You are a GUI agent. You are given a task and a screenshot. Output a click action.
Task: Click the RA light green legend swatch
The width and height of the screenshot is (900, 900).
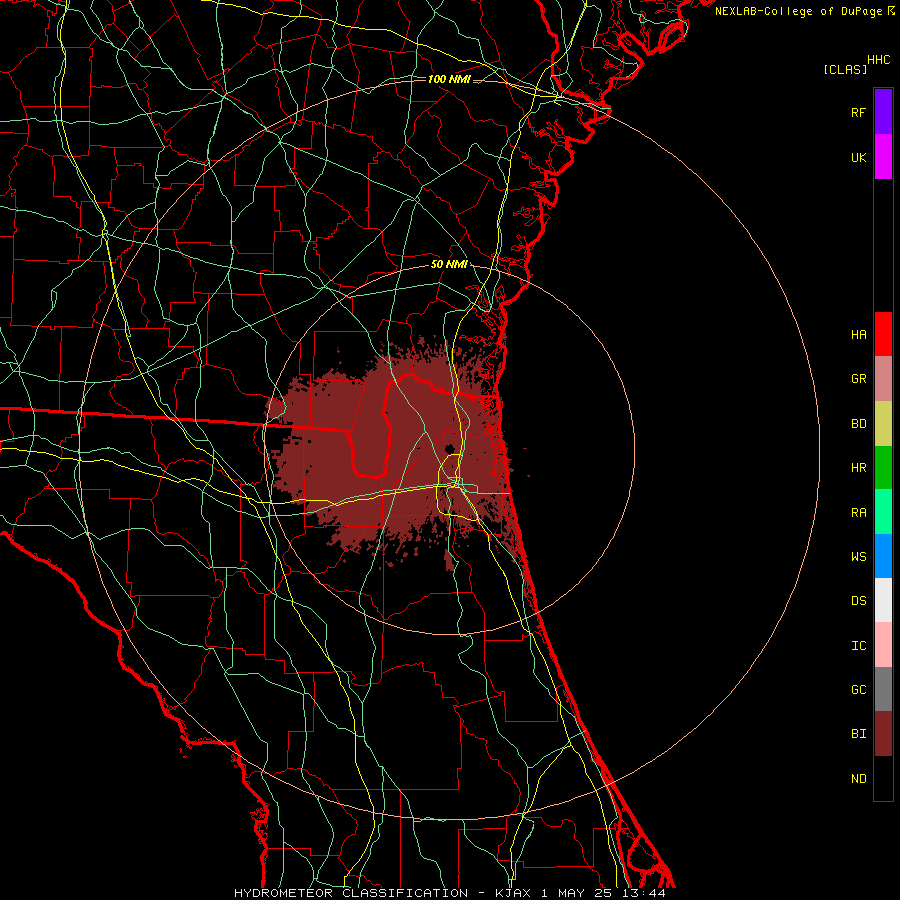click(883, 512)
